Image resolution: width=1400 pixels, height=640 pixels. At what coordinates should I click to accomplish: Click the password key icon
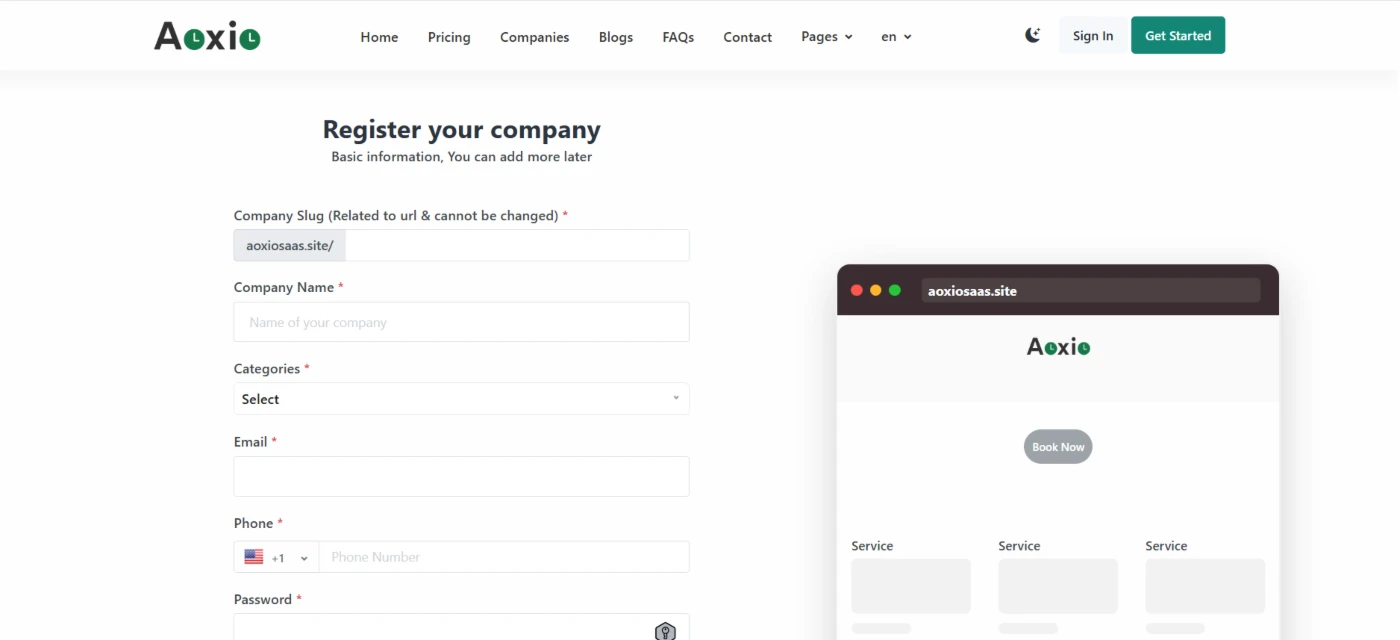click(x=665, y=630)
